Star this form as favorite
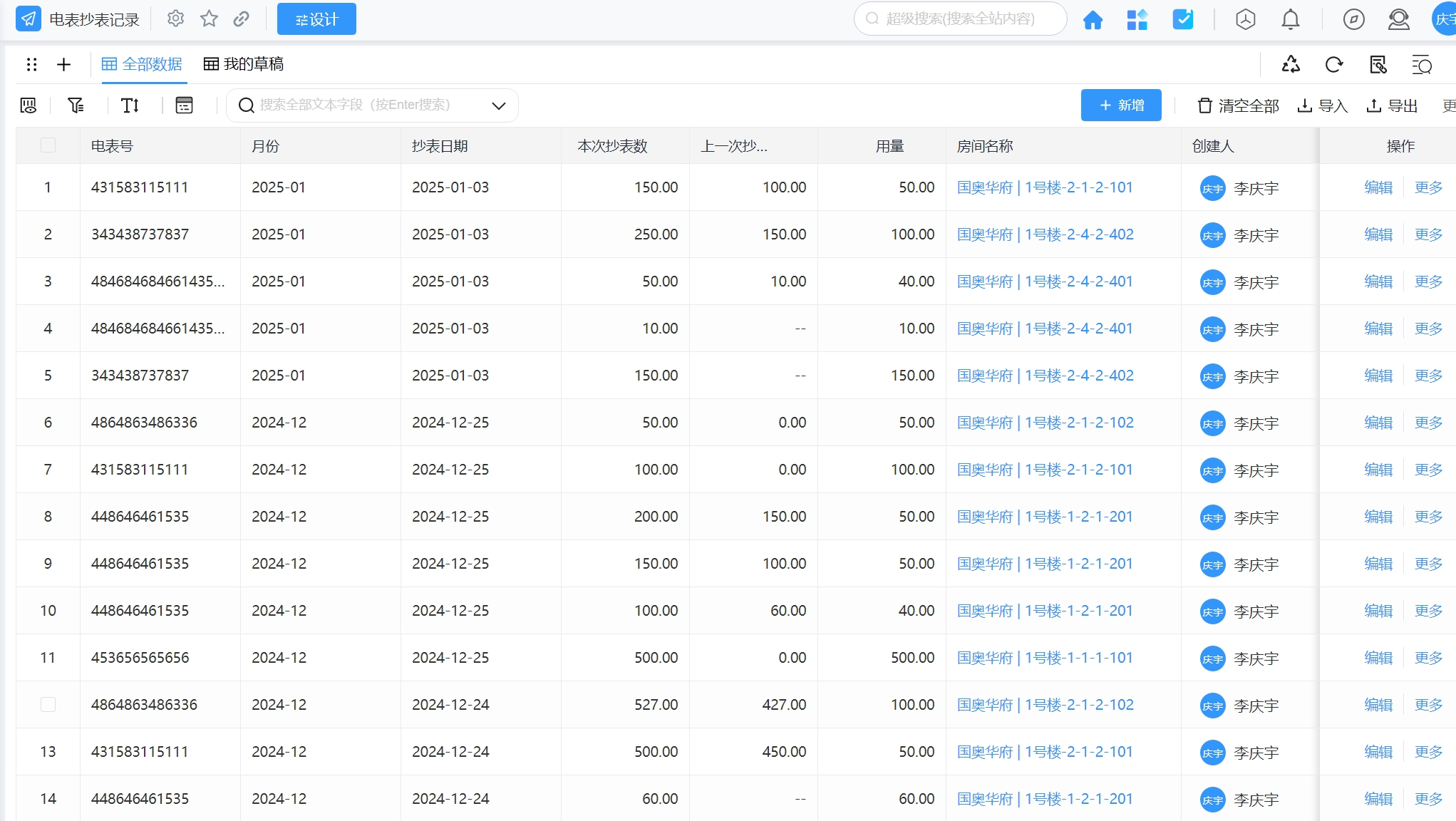1456x821 pixels. 209,19
